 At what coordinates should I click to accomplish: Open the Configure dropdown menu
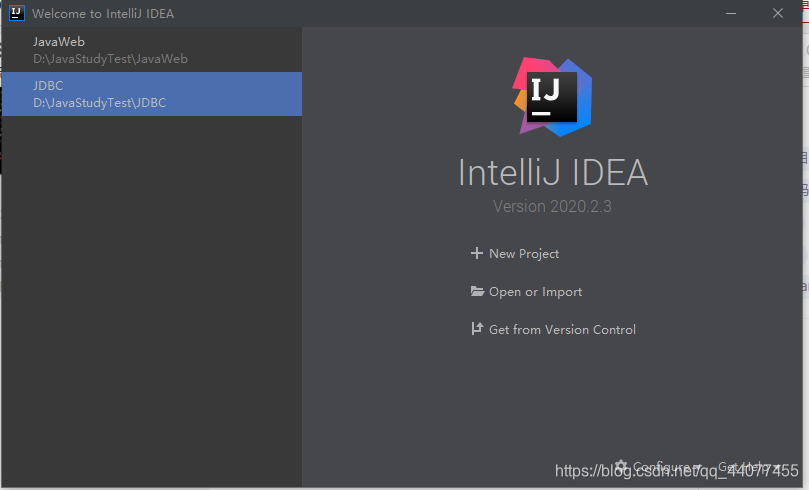click(x=667, y=467)
